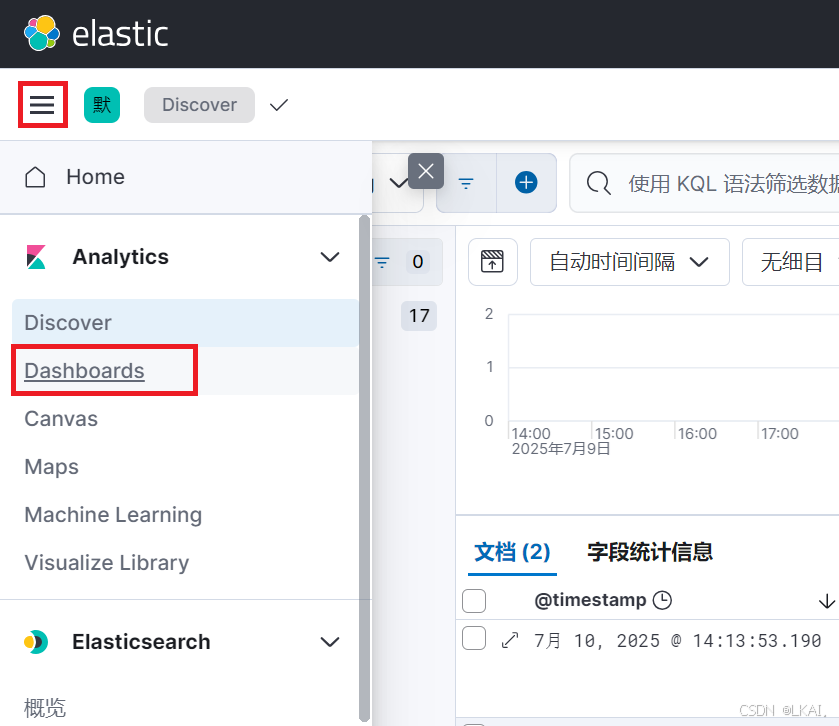Open Machine Learning from navigation

(x=113, y=515)
